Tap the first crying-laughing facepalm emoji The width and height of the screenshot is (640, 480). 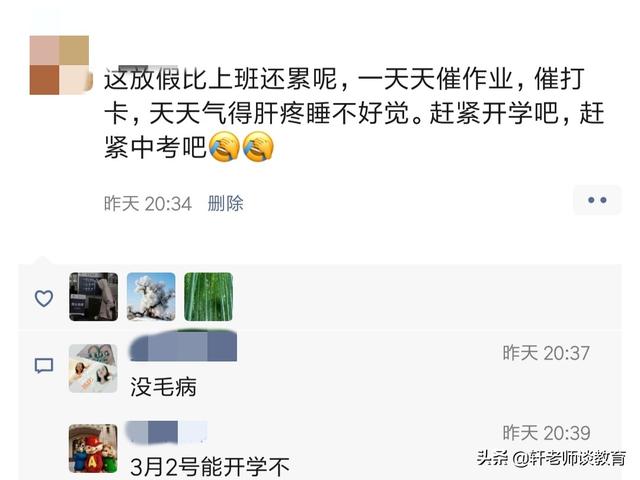tap(224, 147)
